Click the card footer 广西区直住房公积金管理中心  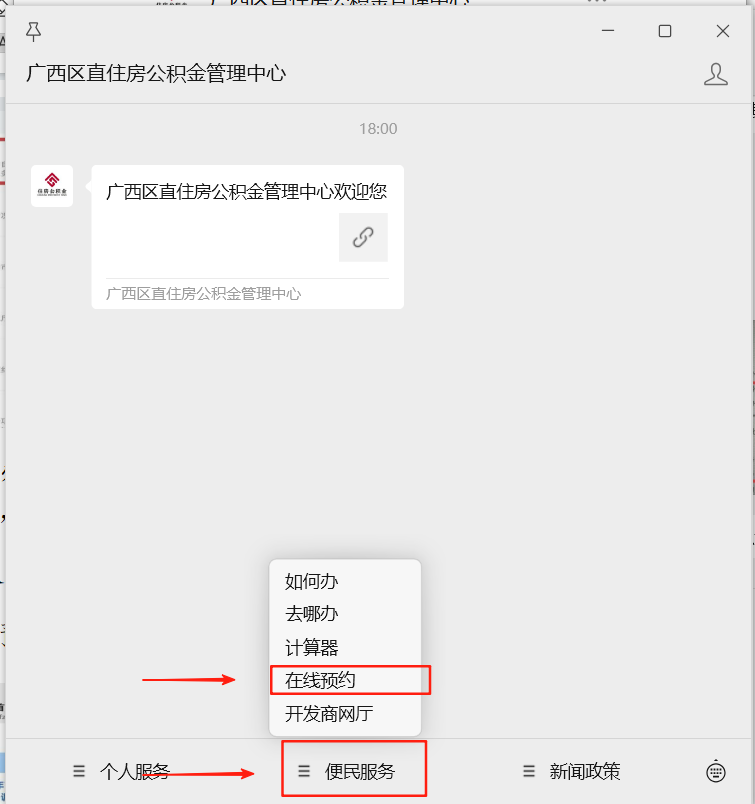pos(204,294)
